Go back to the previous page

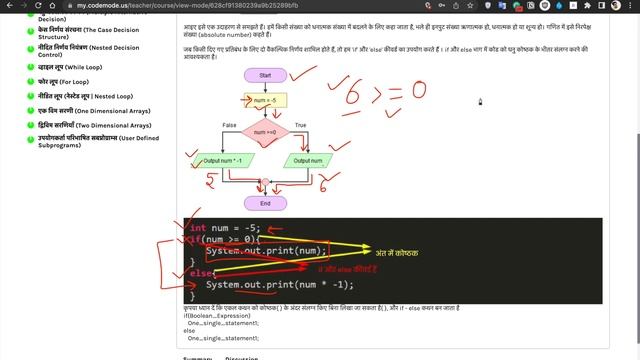pyautogui.click(x=10, y=5)
